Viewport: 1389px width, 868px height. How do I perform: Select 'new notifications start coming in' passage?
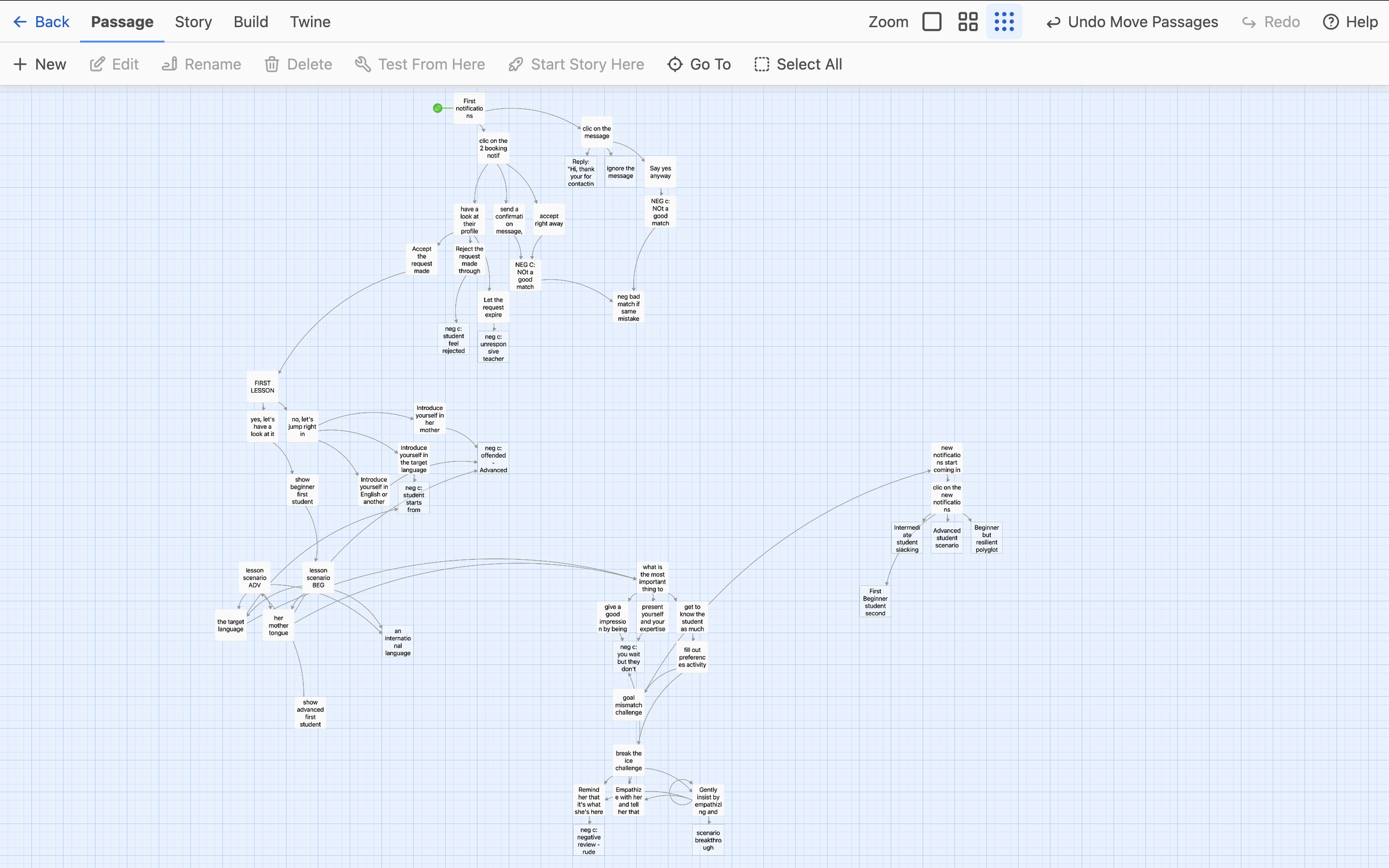click(x=946, y=459)
